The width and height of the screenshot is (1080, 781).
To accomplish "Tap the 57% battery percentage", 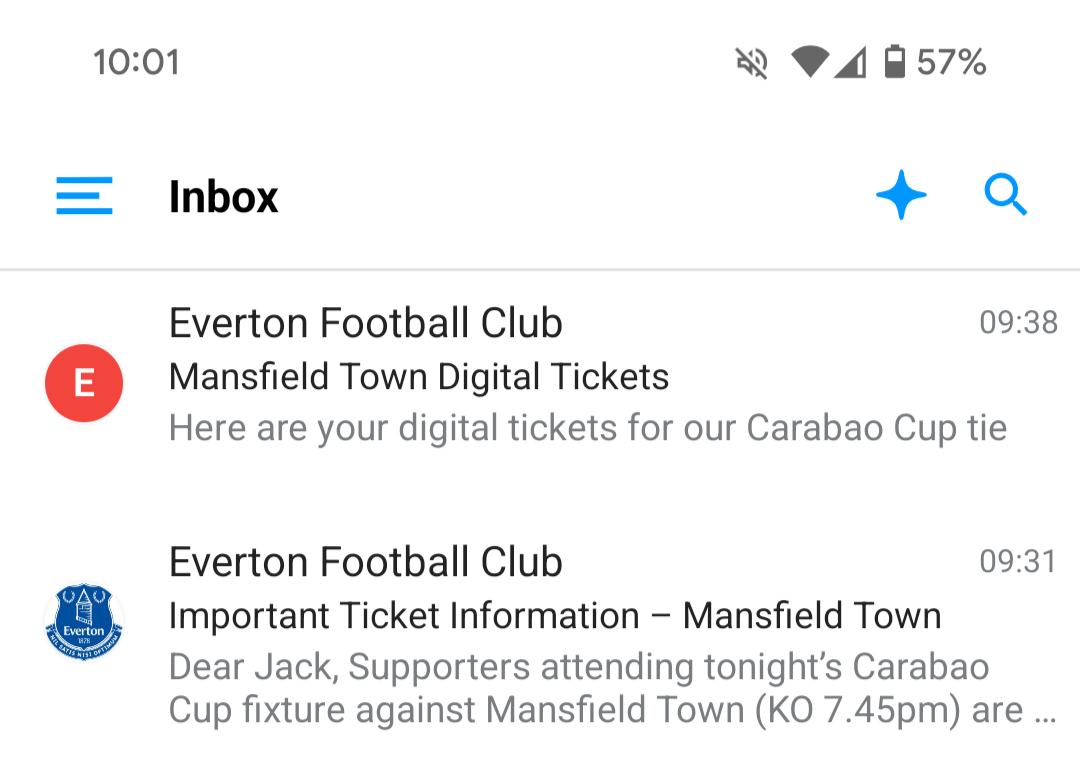I will (x=951, y=63).
